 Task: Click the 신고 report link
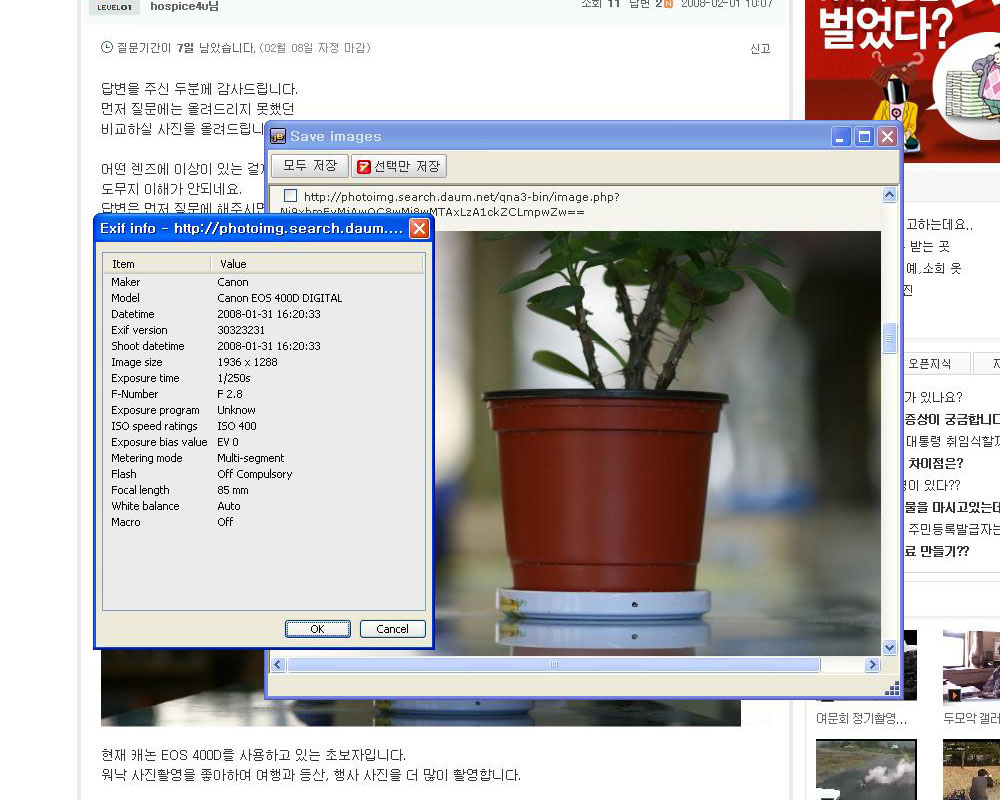click(760, 48)
